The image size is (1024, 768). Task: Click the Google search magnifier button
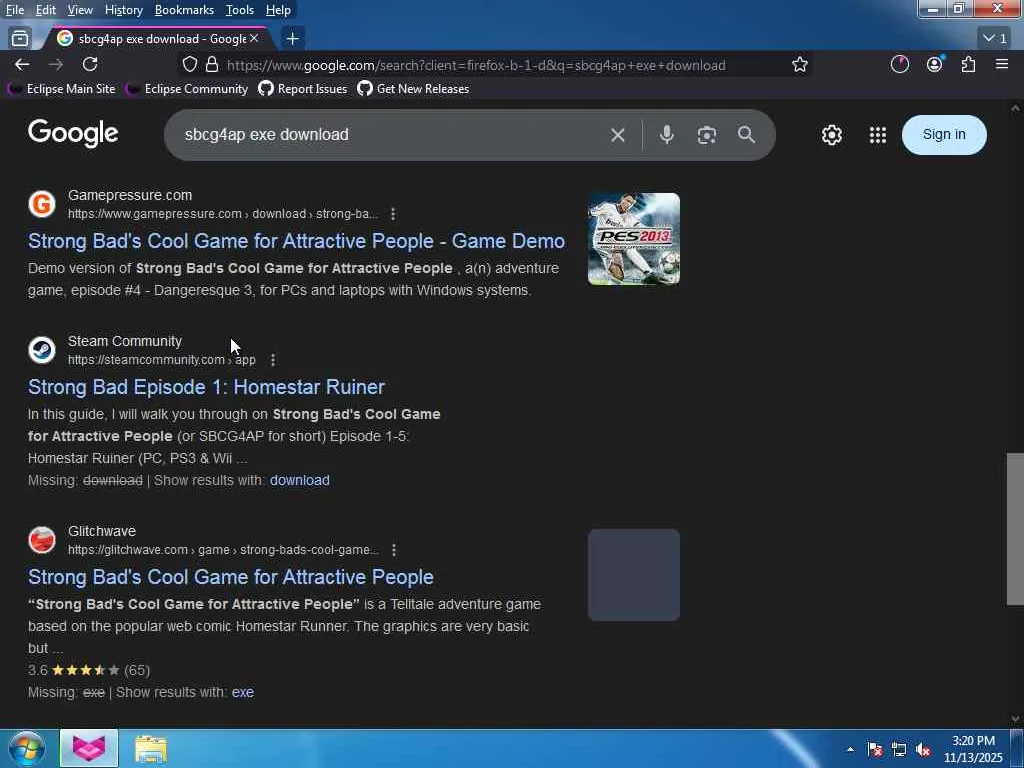746,135
